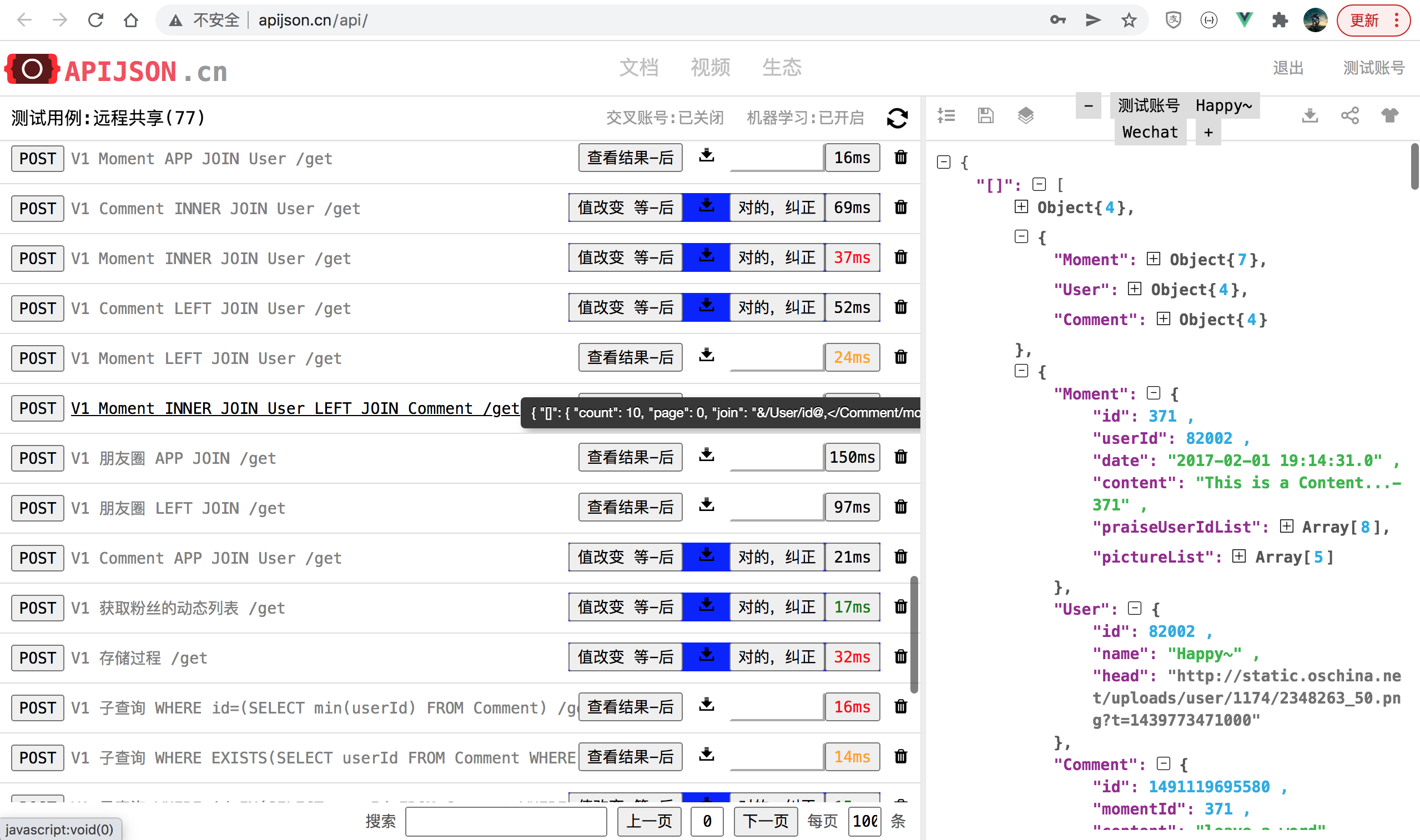The height and width of the screenshot is (840, 1420).
Task: Click the download icon in the right panel toolbar
Action: [x=1310, y=115]
